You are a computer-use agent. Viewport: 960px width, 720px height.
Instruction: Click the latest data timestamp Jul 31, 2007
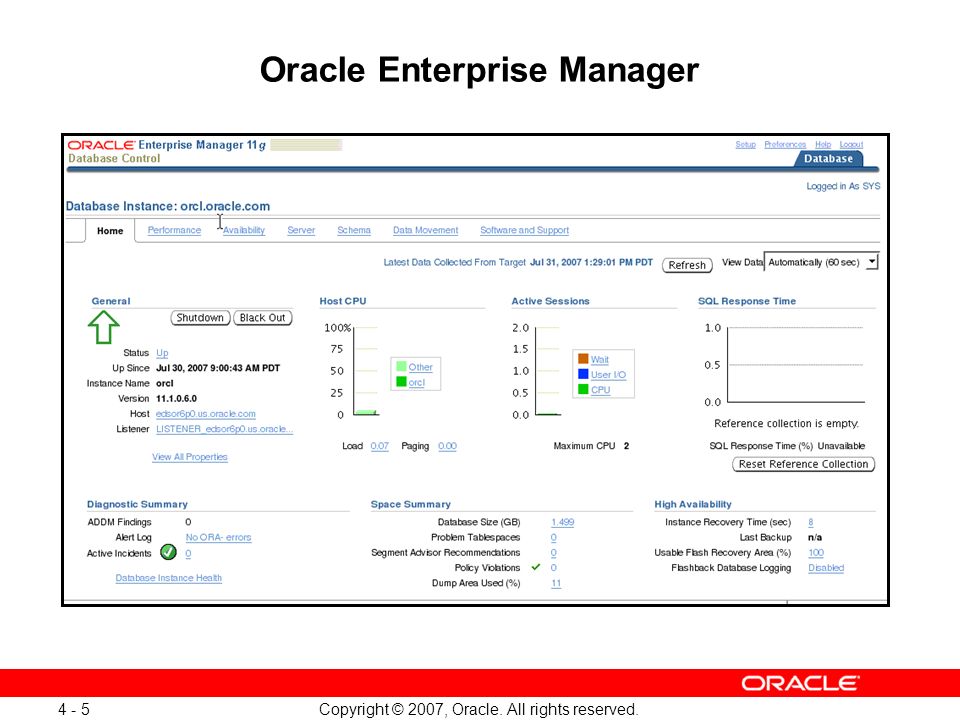(x=591, y=262)
